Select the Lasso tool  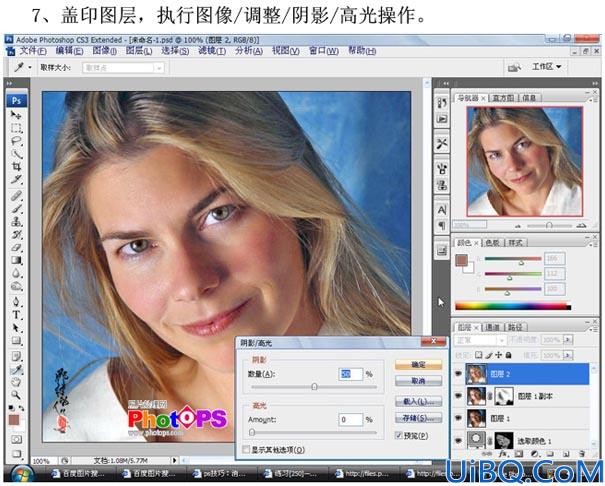[16, 141]
